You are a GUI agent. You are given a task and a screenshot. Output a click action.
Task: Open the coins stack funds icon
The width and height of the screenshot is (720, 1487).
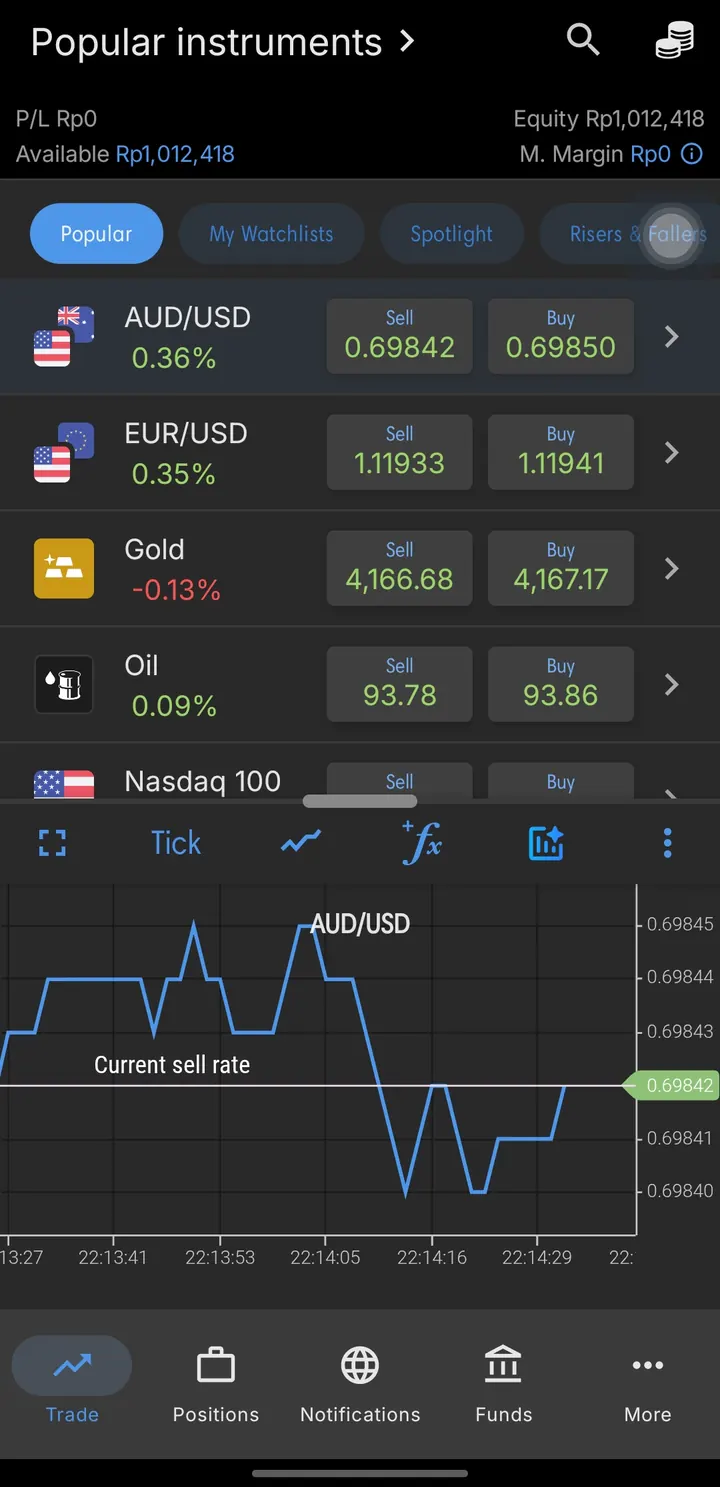674,42
